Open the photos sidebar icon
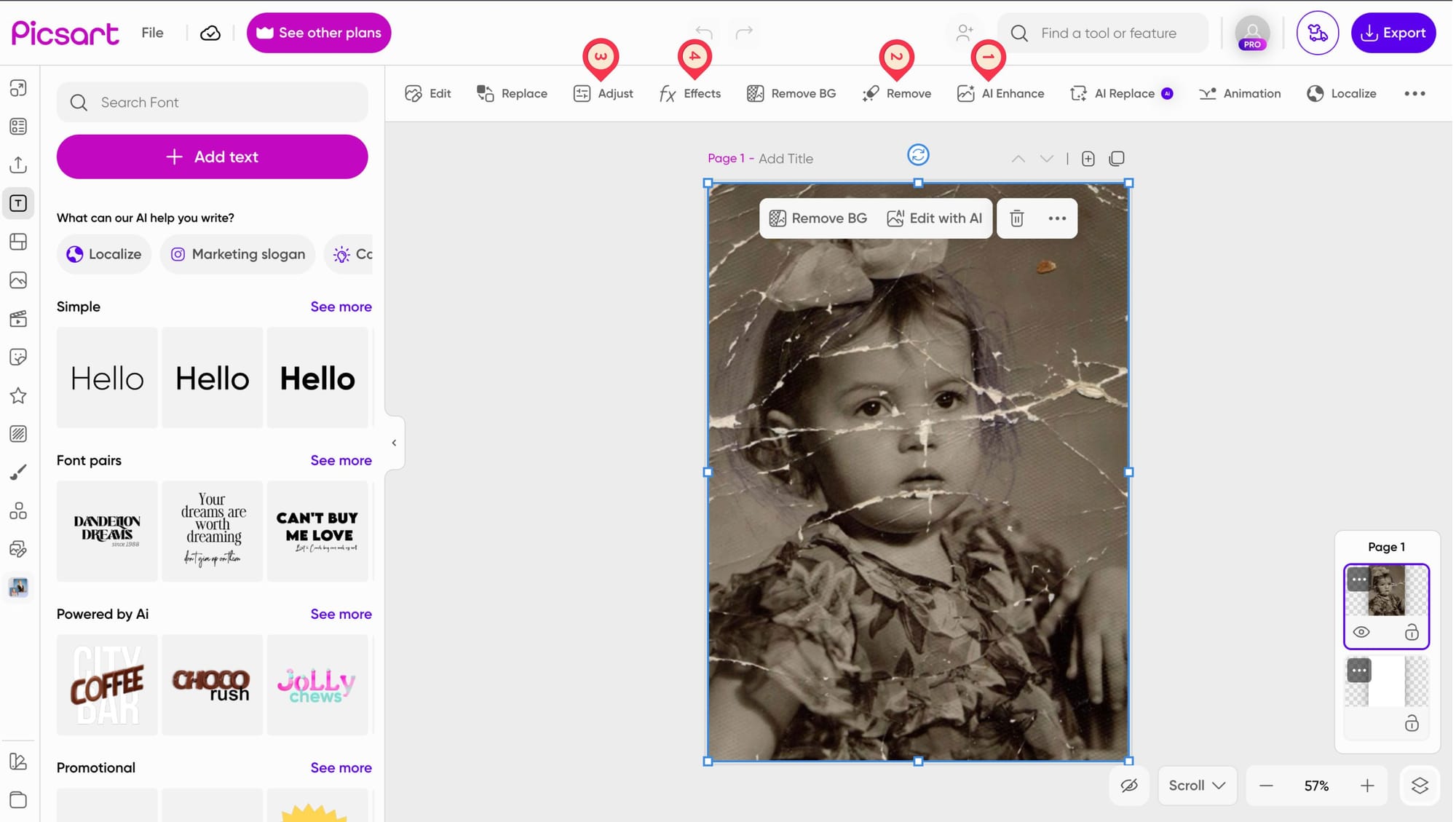This screenshot has width=1456, height=822. (18, 280)
